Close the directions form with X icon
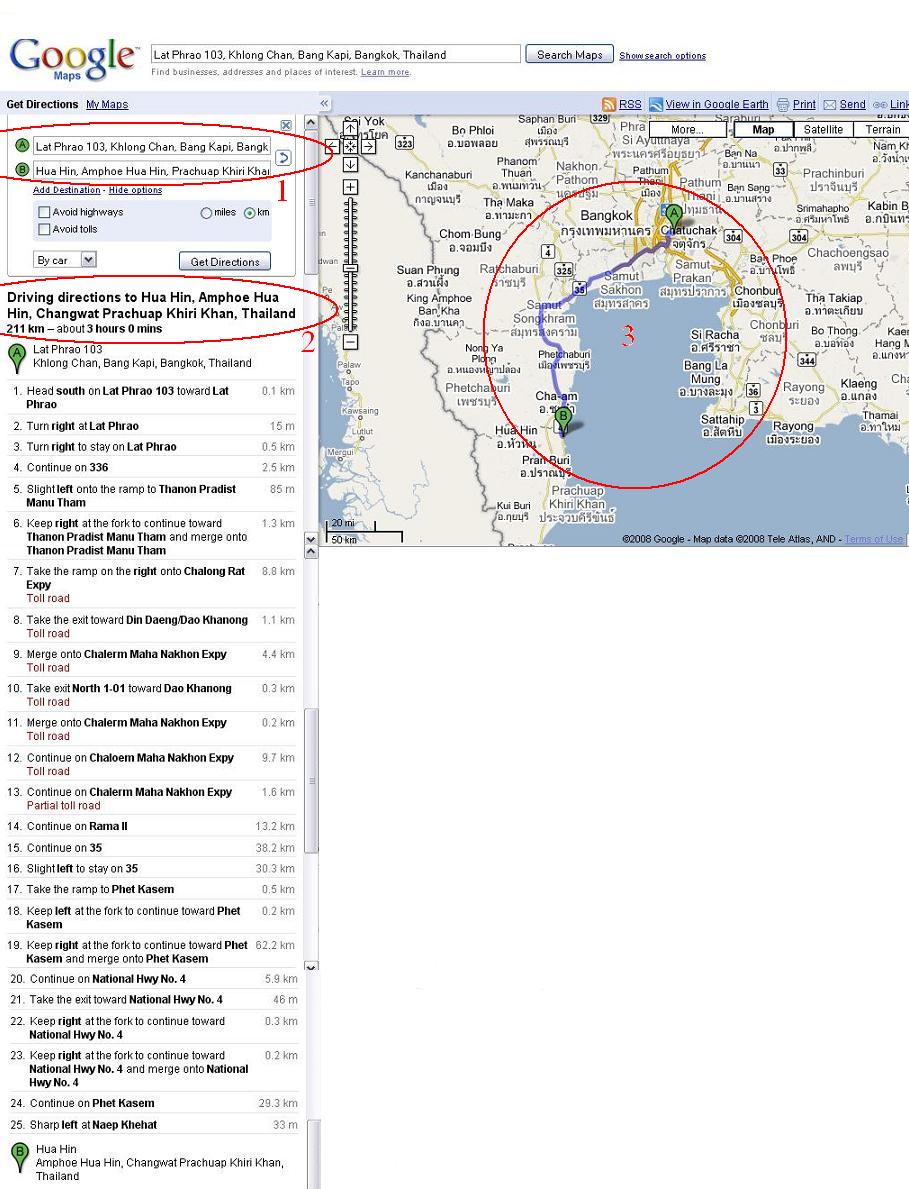The image size is (909, 1189). click(x=286, y=125)
